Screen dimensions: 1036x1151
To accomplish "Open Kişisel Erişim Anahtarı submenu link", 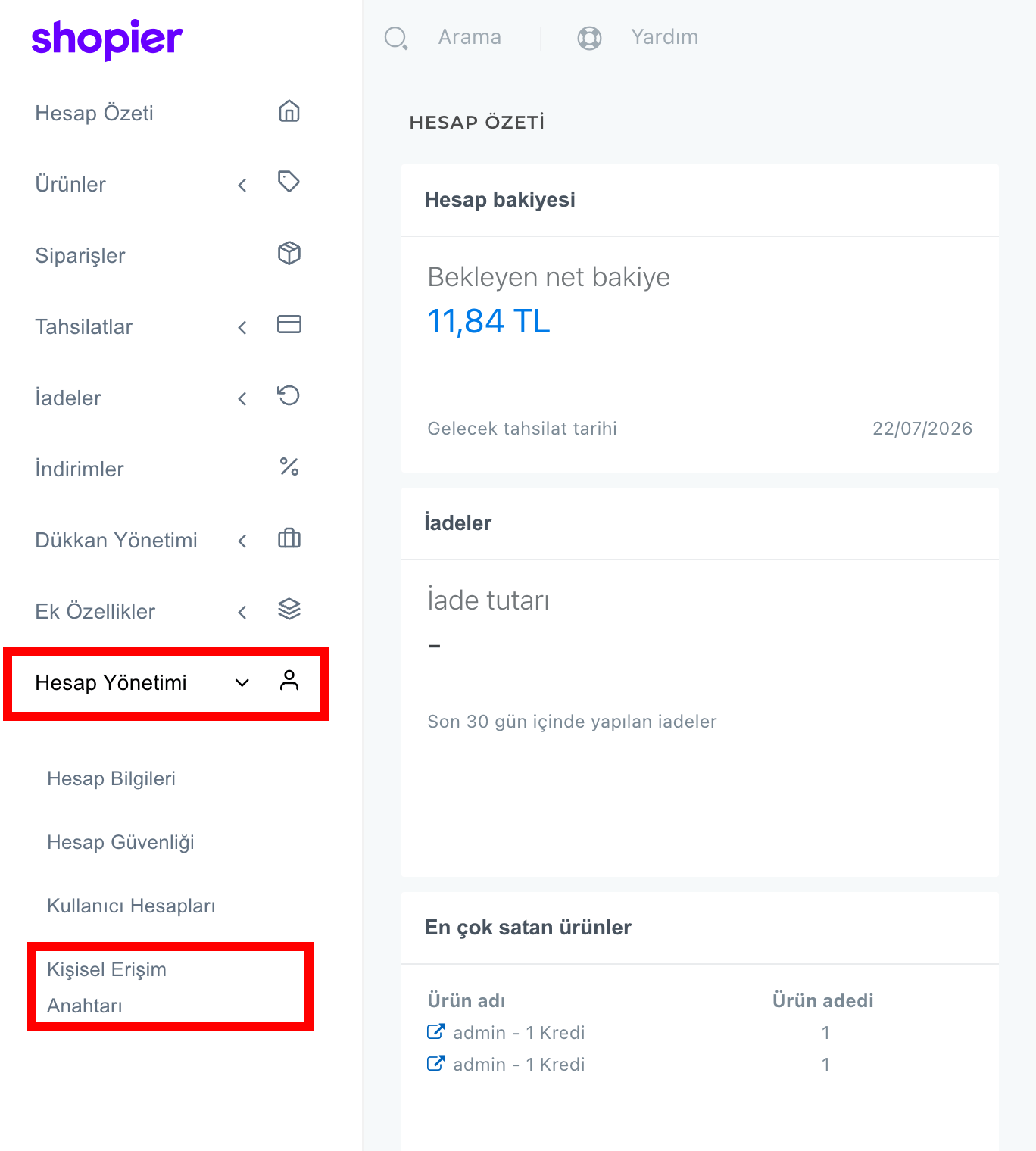I will point(107,987).
